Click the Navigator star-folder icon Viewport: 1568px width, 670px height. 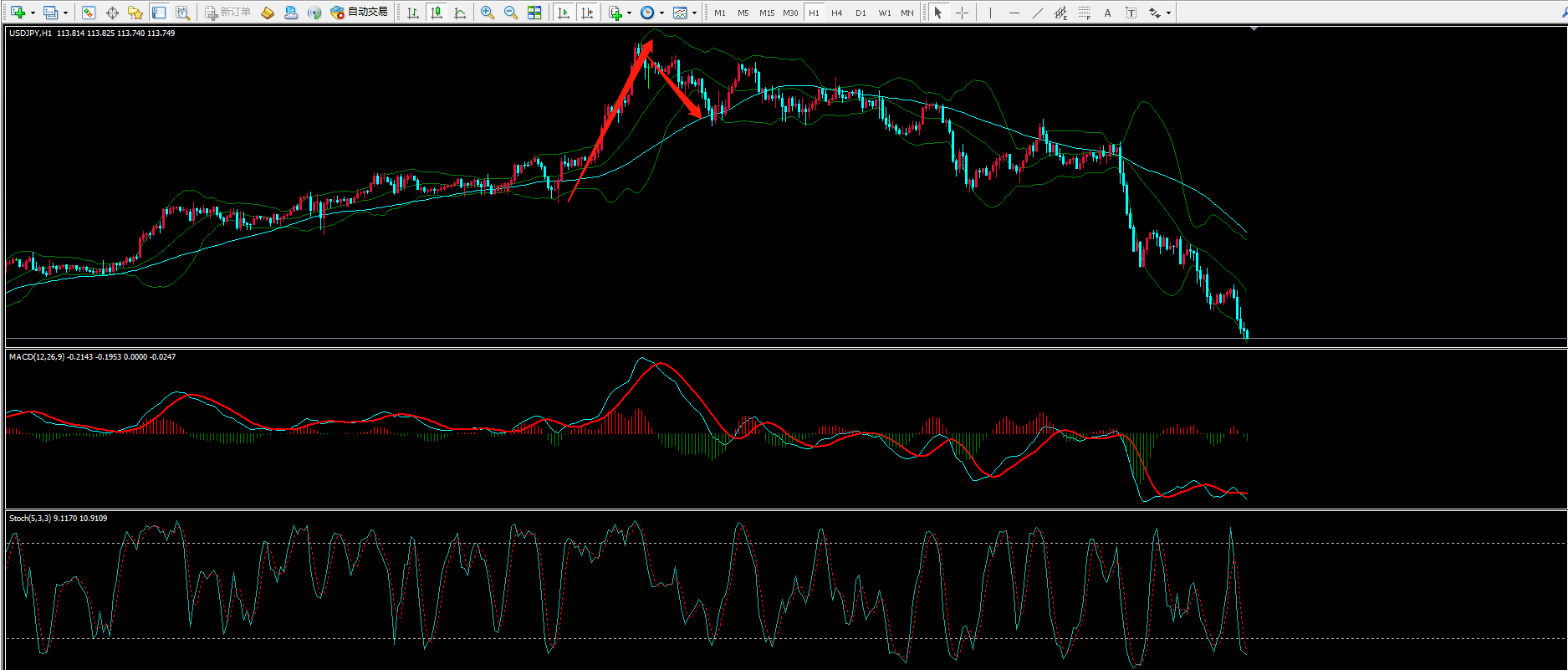135,13
